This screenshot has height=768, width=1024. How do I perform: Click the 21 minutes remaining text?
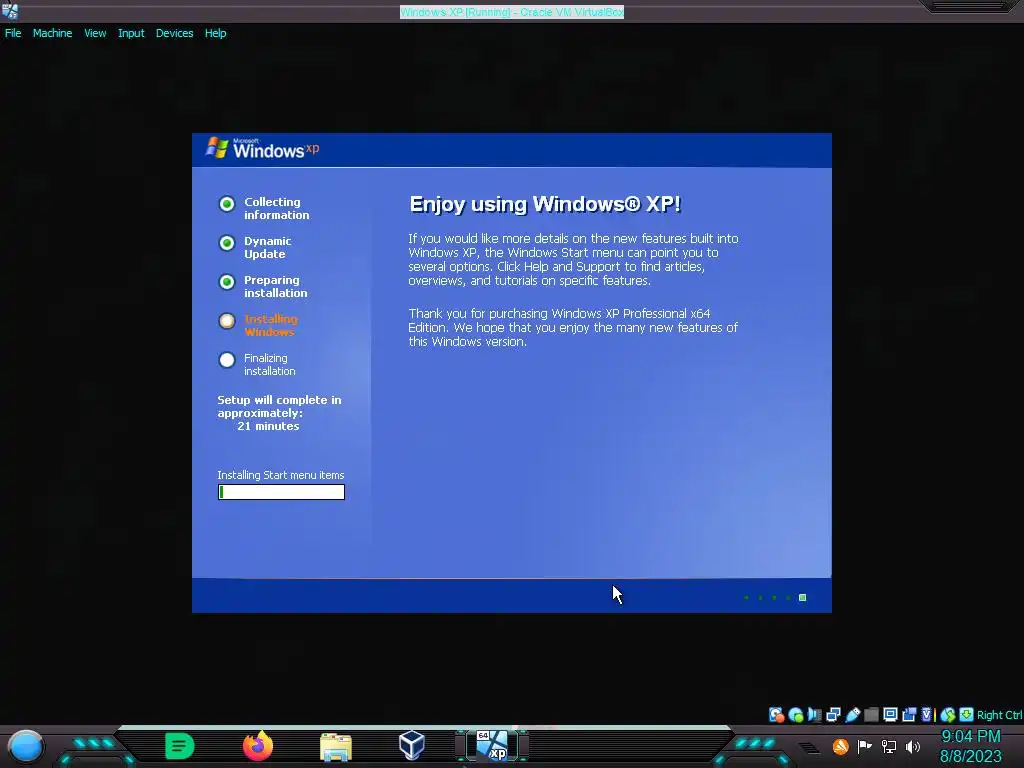[268, 426]
